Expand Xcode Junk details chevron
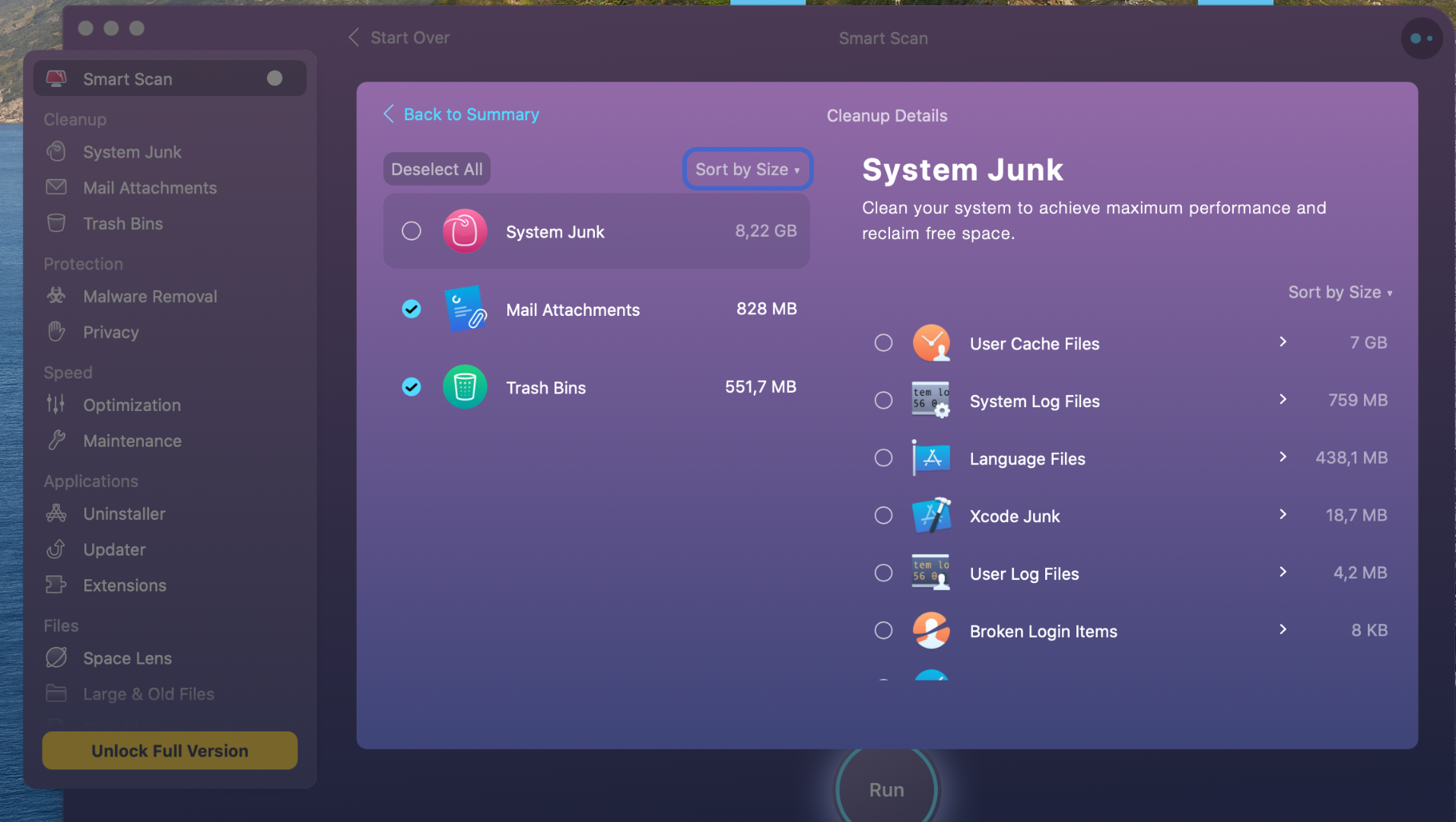The height and width of the screenshot is (822, 1456). 1283,515
